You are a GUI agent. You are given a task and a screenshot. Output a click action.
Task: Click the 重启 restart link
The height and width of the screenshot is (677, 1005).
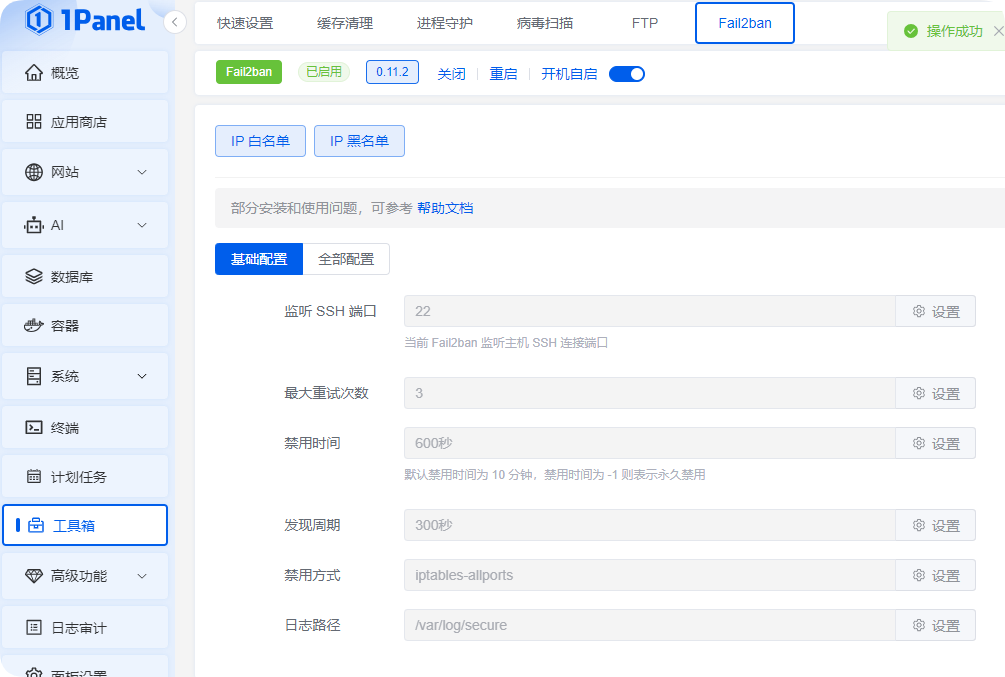503,74
